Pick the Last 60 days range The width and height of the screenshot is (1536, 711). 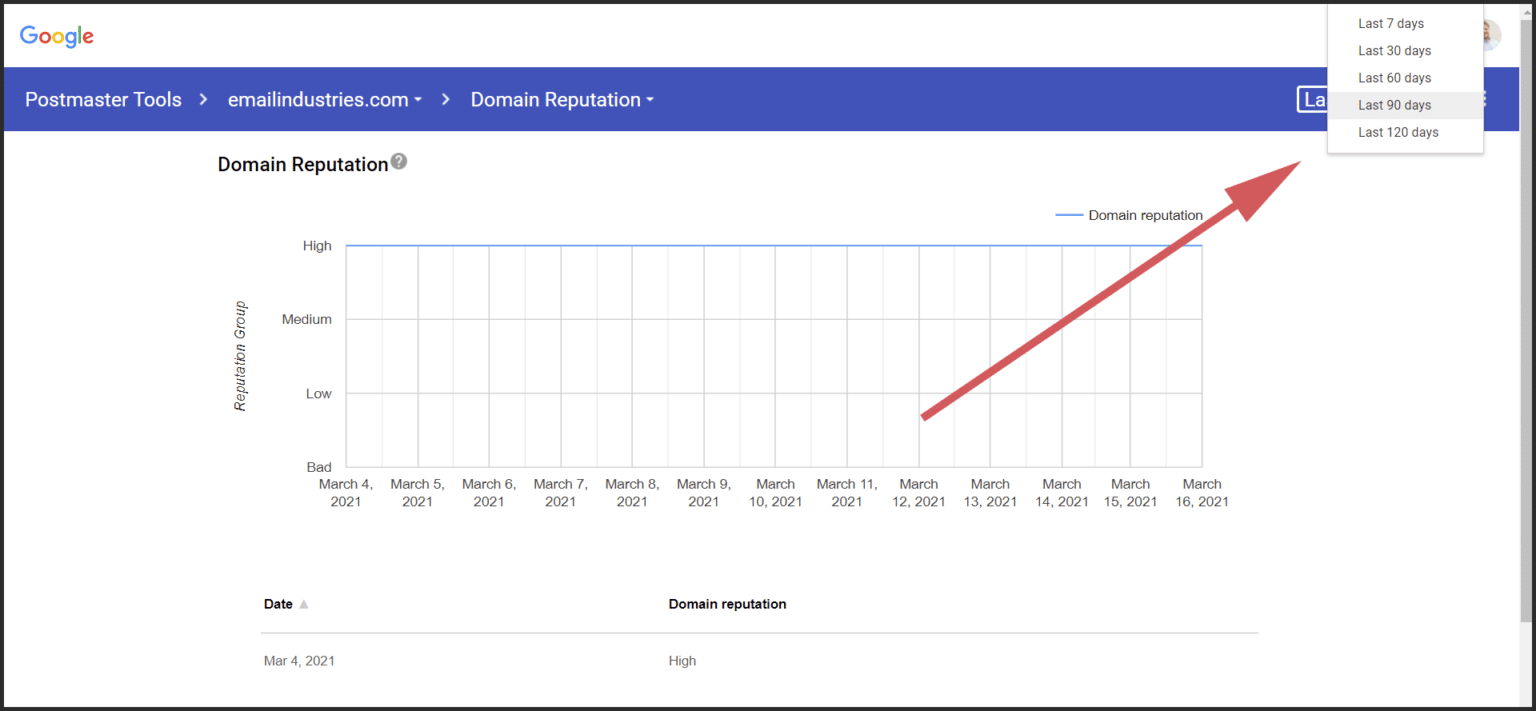(x=1394, y=77)
